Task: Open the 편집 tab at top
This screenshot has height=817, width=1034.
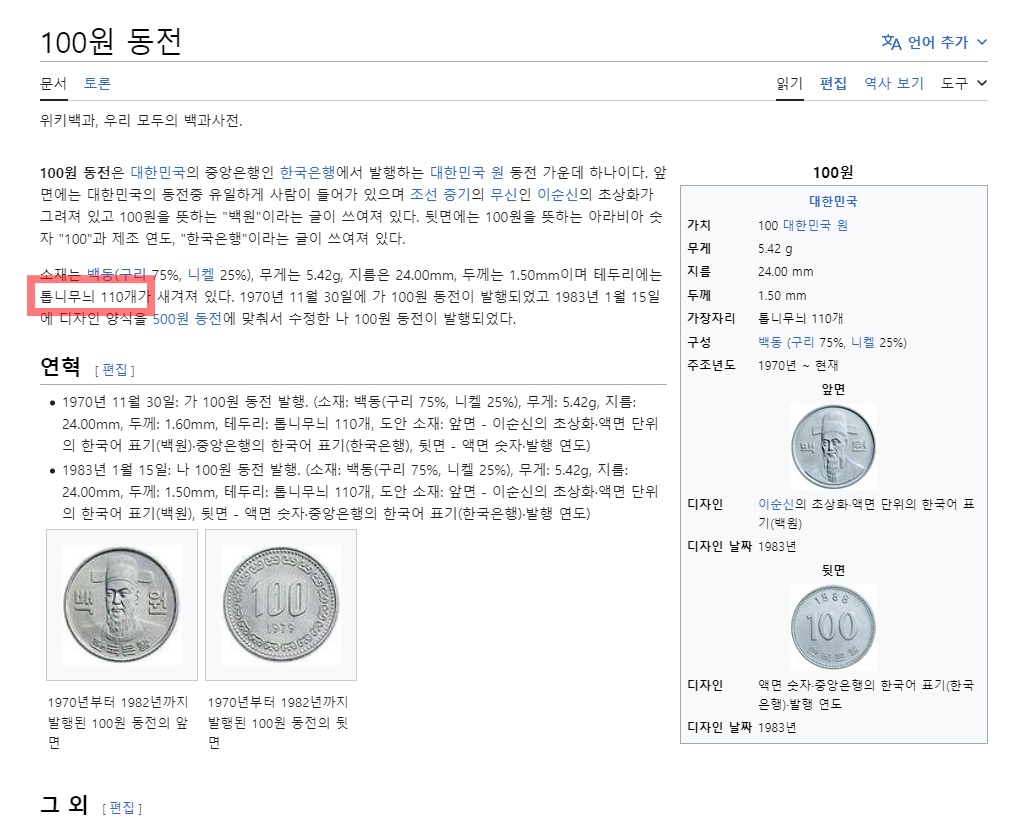Action: pos(833,84)
